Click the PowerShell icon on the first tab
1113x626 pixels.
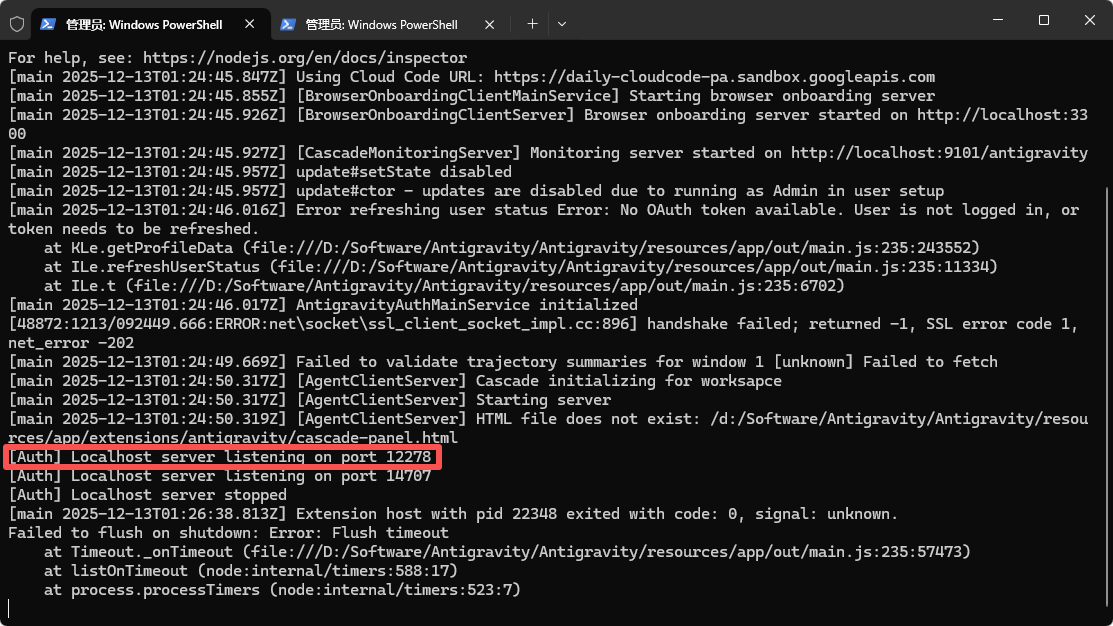click(48, 24)
